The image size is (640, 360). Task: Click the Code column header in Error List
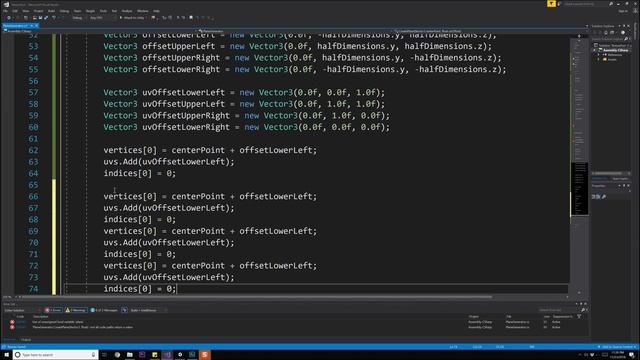20,316
